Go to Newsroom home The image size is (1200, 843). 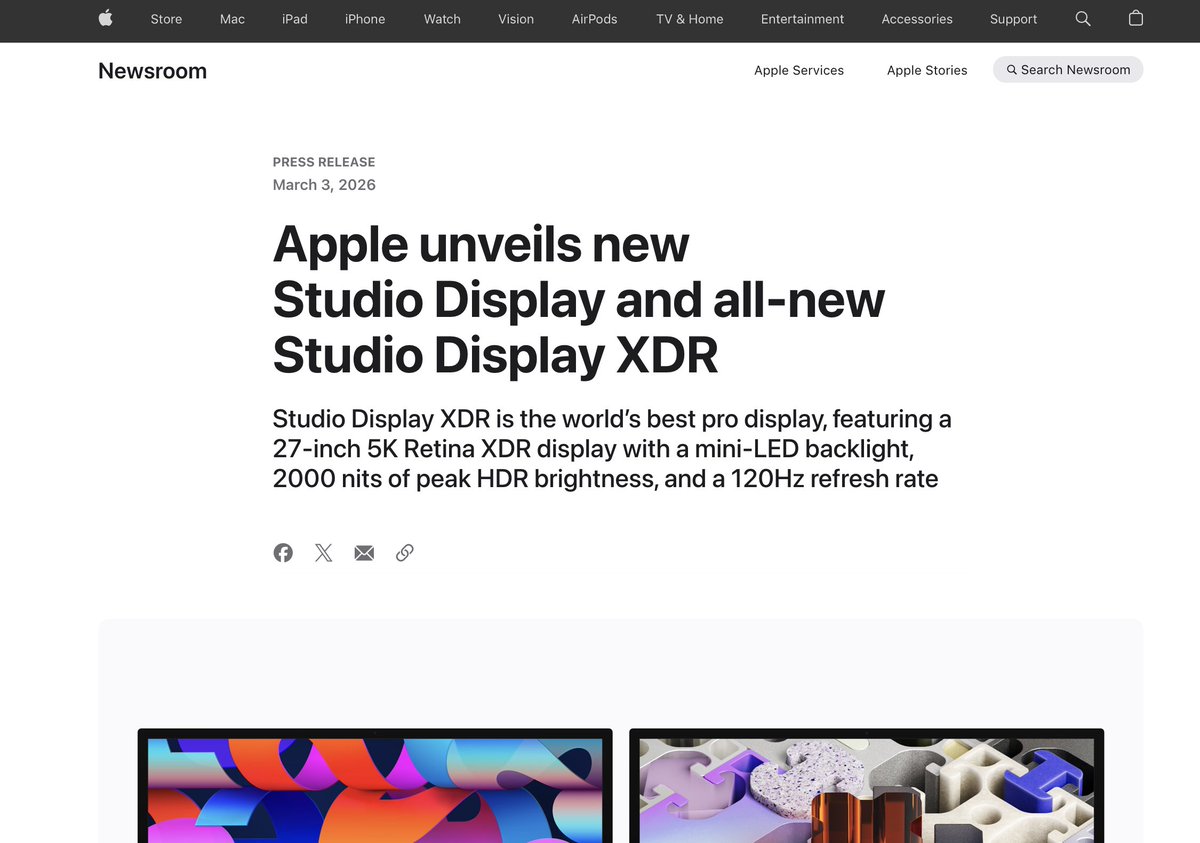pos(152,71)
